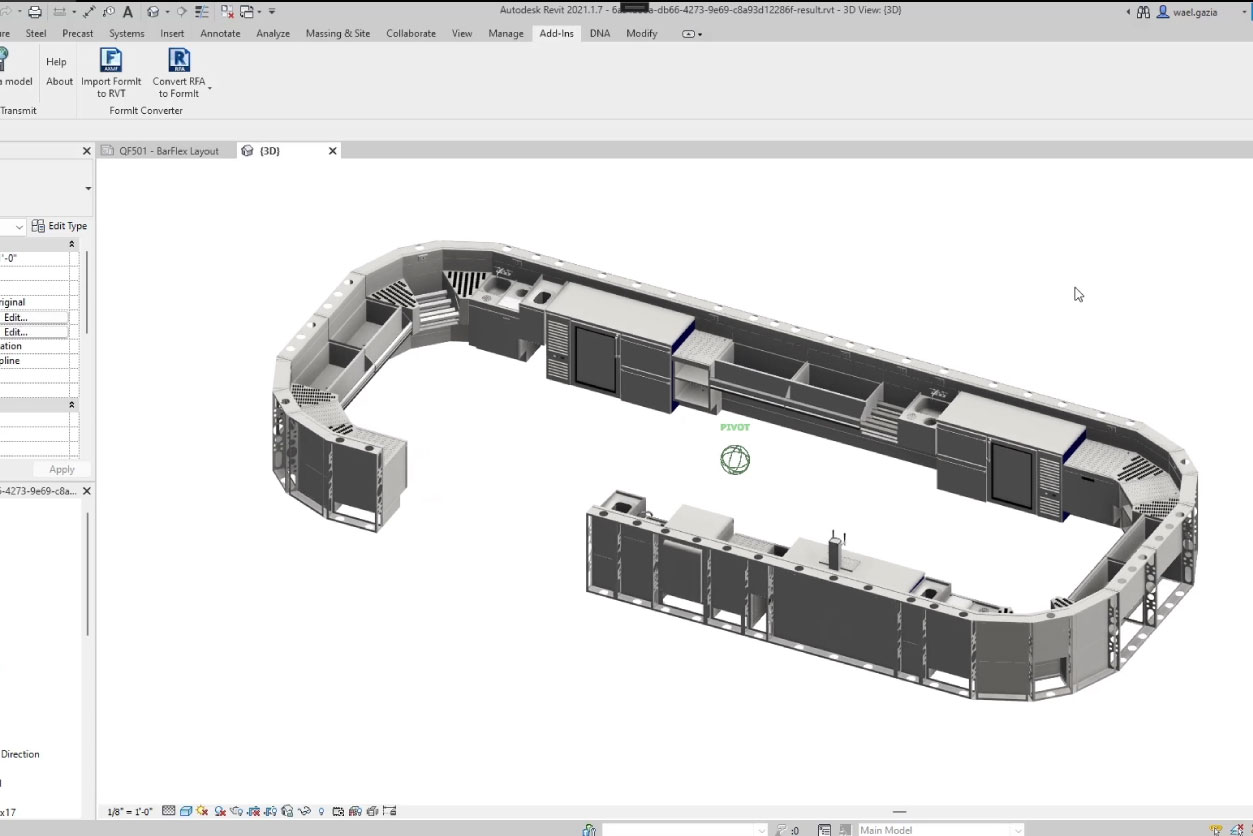The image size is (1253, 836).
Task: Open Visual Style cube in view control bar
Action: pos(185,811)
